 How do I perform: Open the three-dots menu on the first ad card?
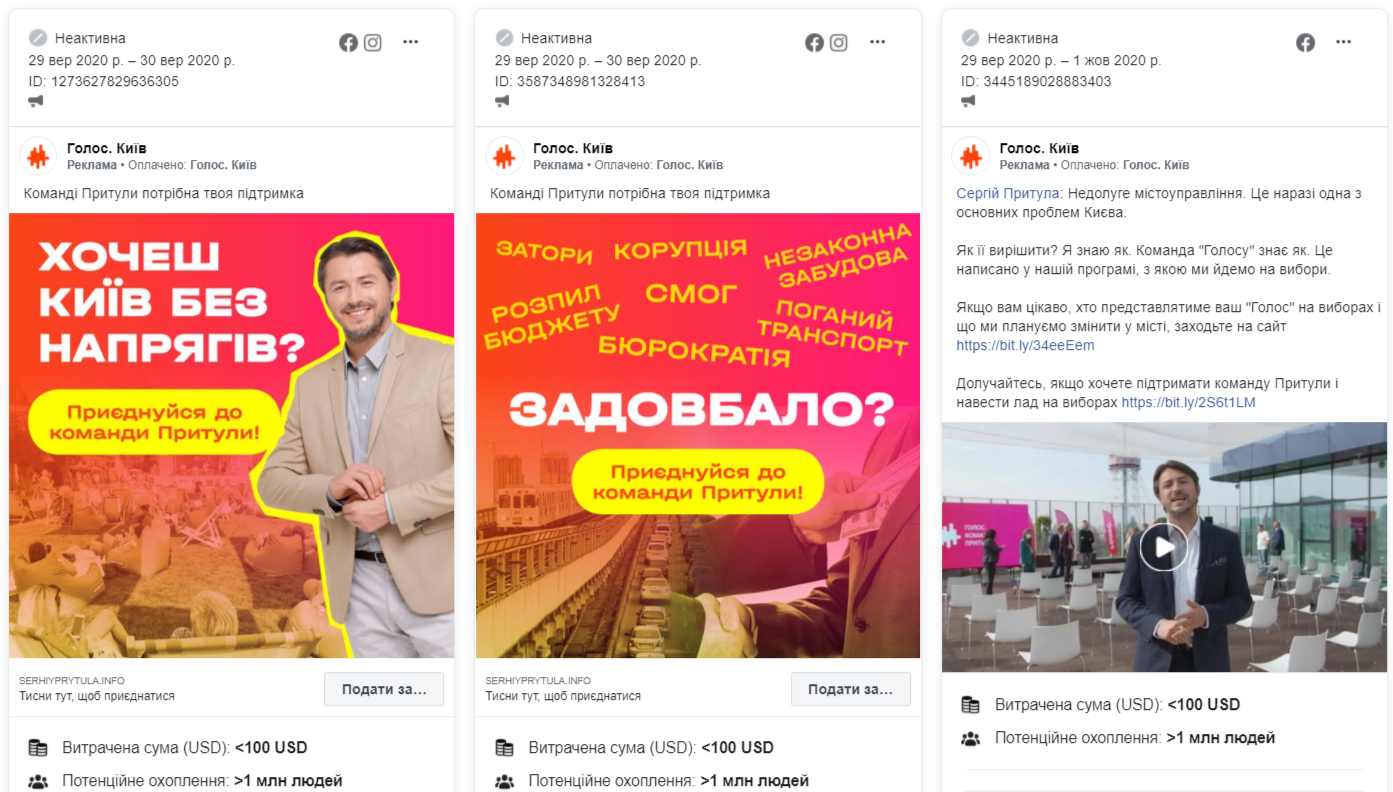tap(411, 42)
